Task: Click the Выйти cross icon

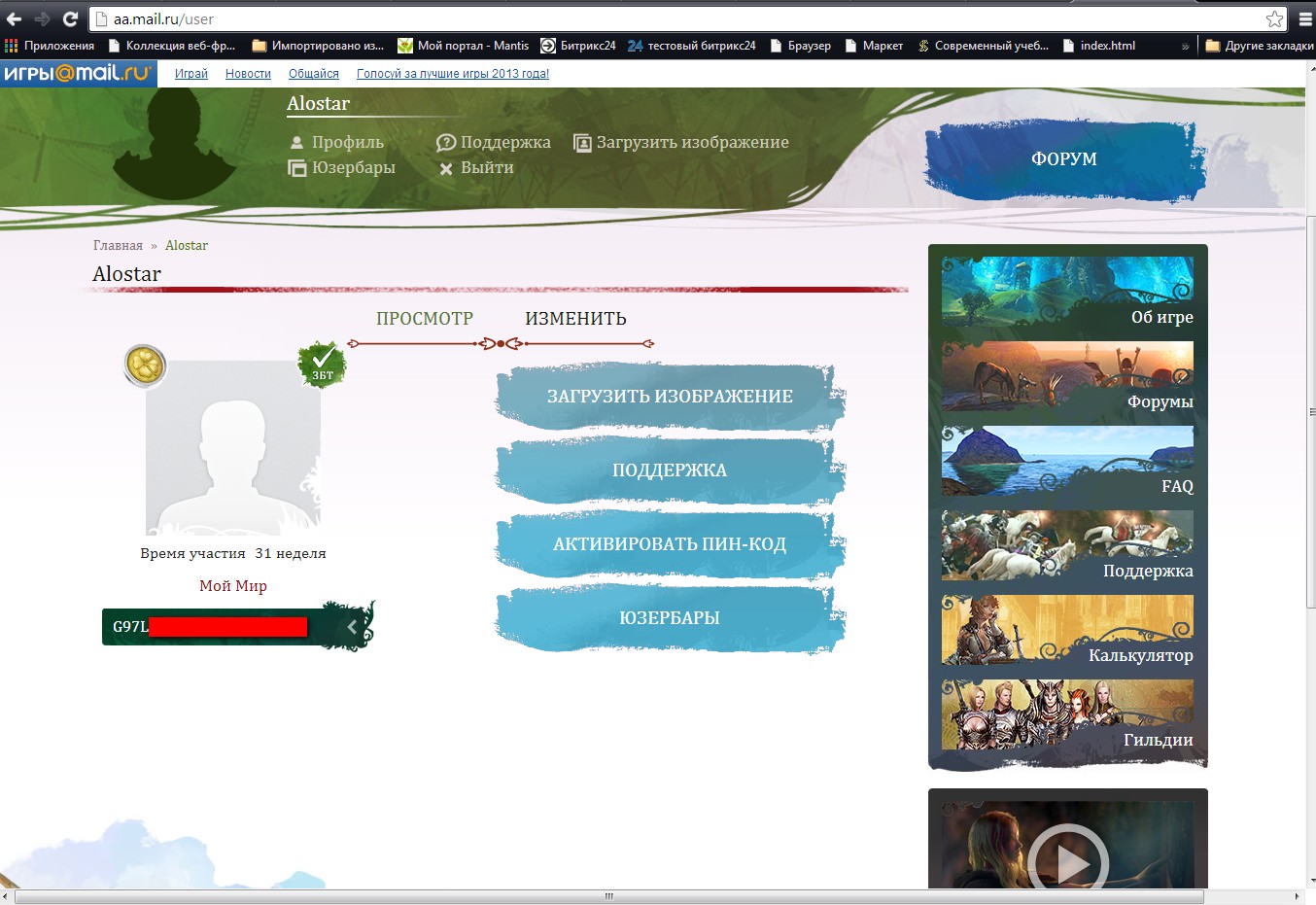Action: pyautogui.click(x=446, y=169)
